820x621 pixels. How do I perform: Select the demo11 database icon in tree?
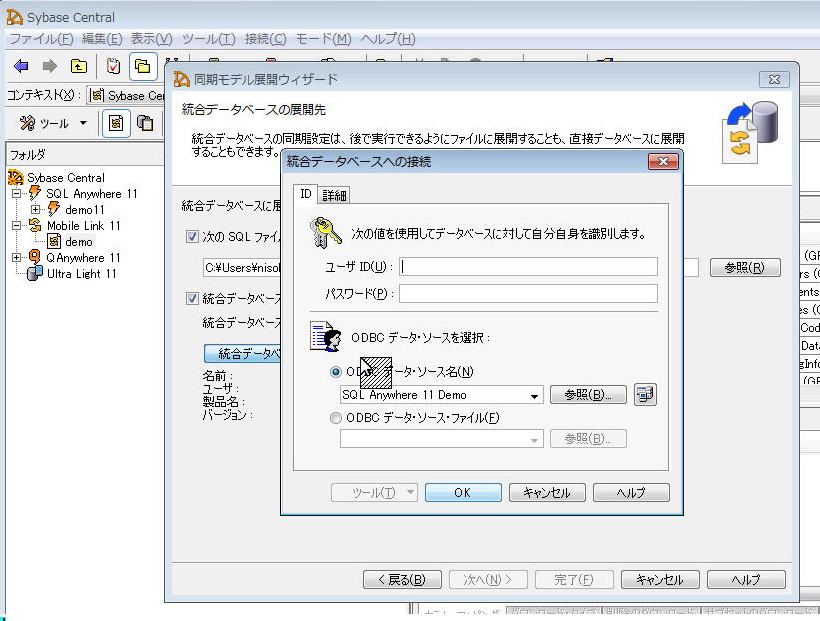(x=54, y=210)
